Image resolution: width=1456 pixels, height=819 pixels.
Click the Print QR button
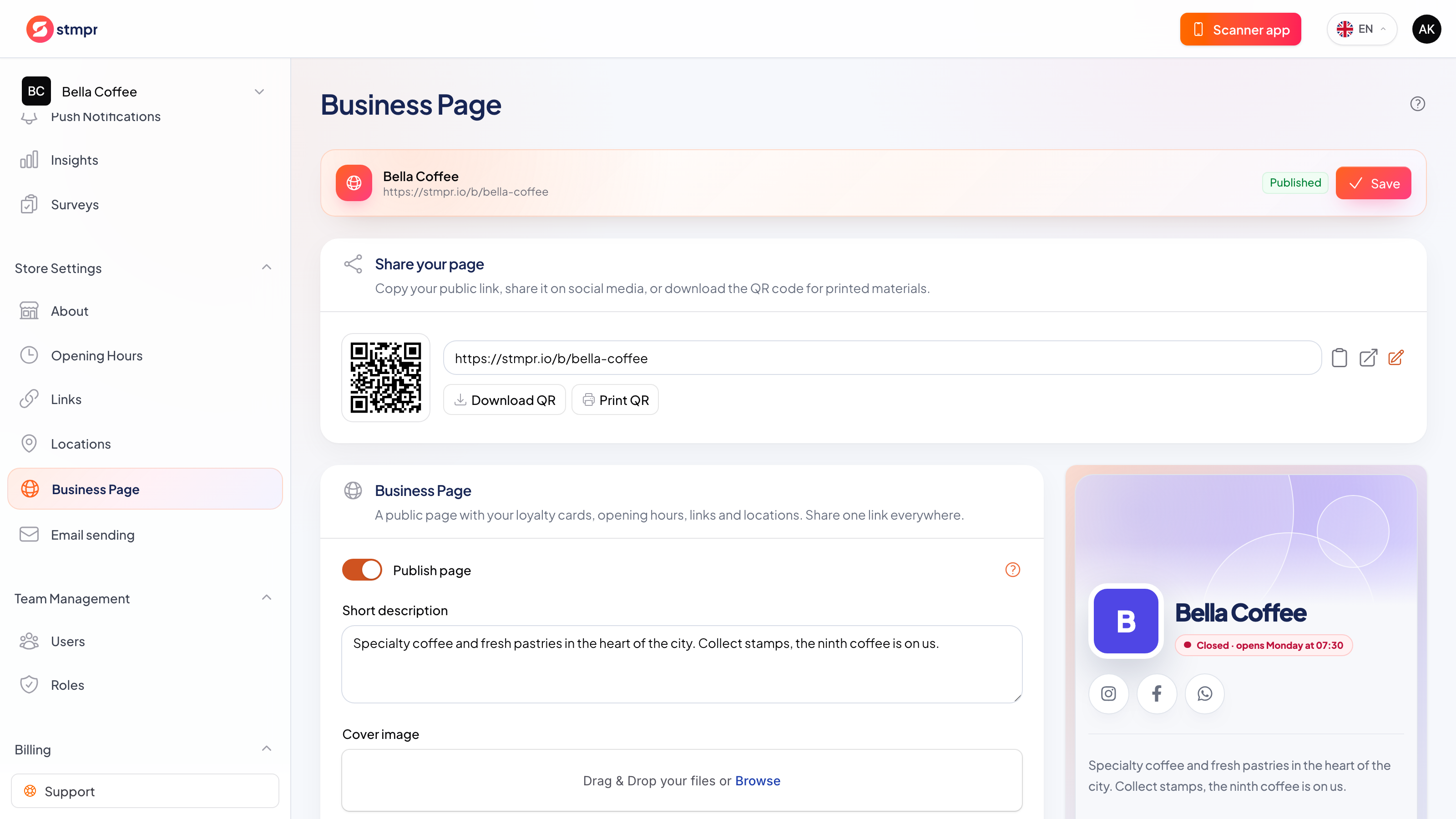click(x=615, y=399)
